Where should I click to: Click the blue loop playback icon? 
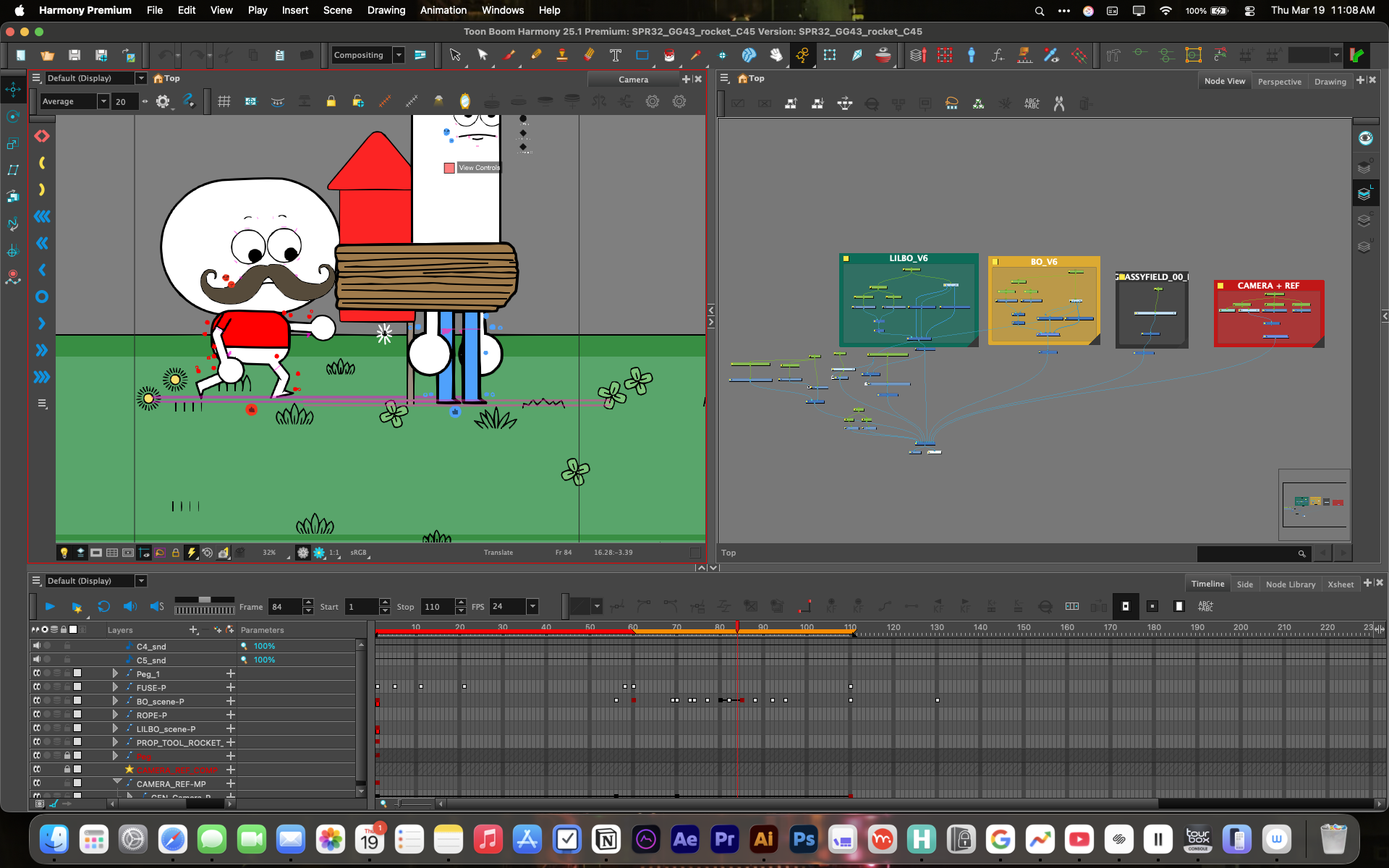point(103,607)
